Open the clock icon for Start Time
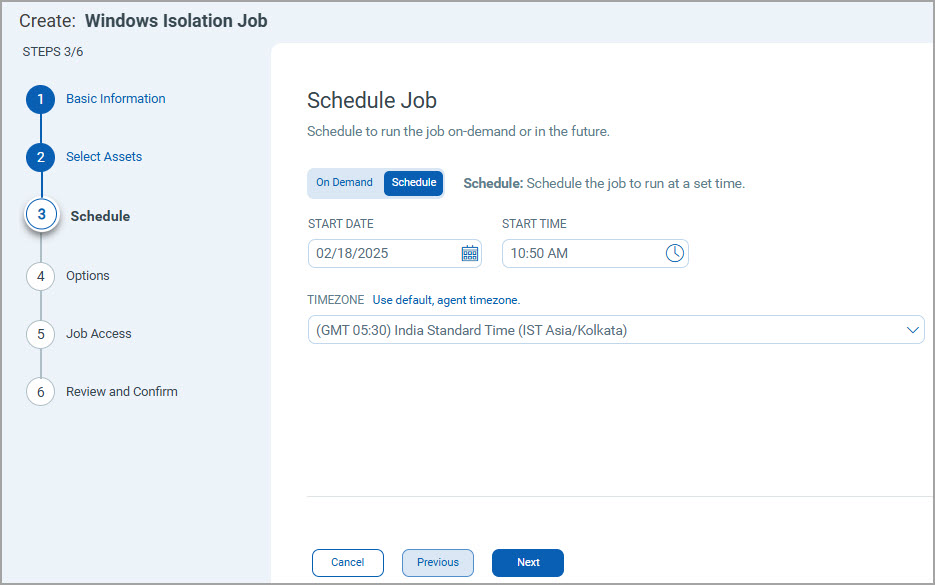 (674, 253)
